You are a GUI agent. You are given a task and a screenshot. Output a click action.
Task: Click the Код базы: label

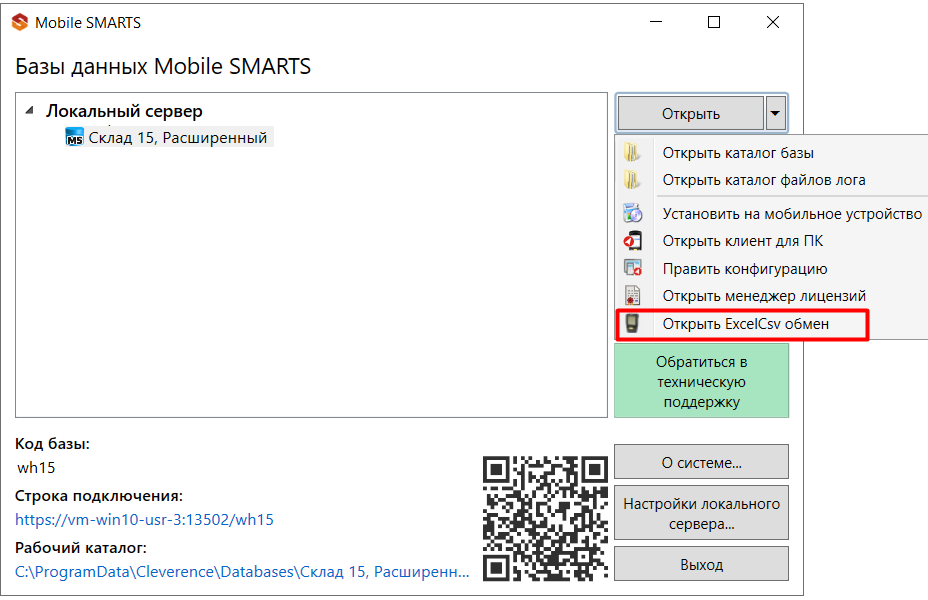click(x=52, y=444)
